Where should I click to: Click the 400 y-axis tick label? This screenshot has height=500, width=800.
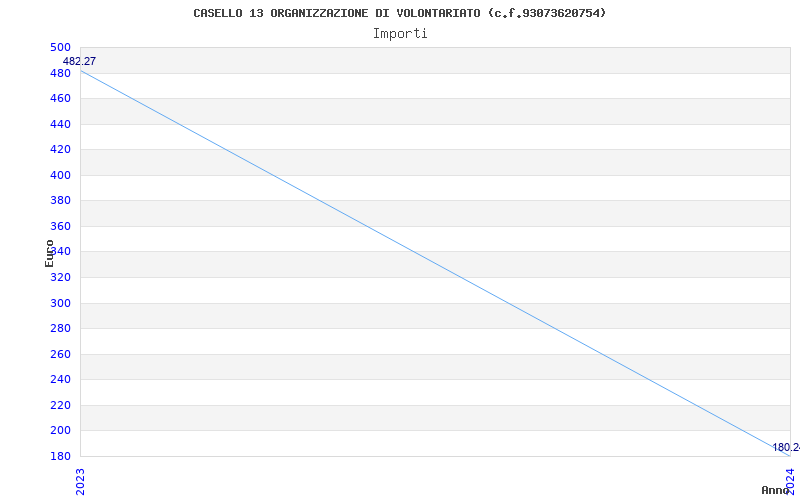point(60,176)
